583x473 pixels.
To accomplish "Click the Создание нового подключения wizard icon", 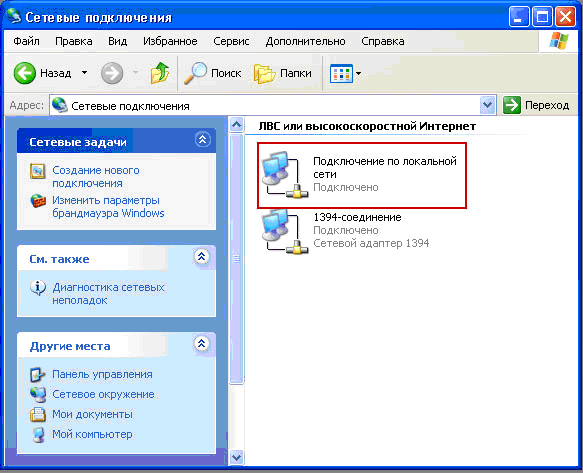I will click(x=38, y=171).
